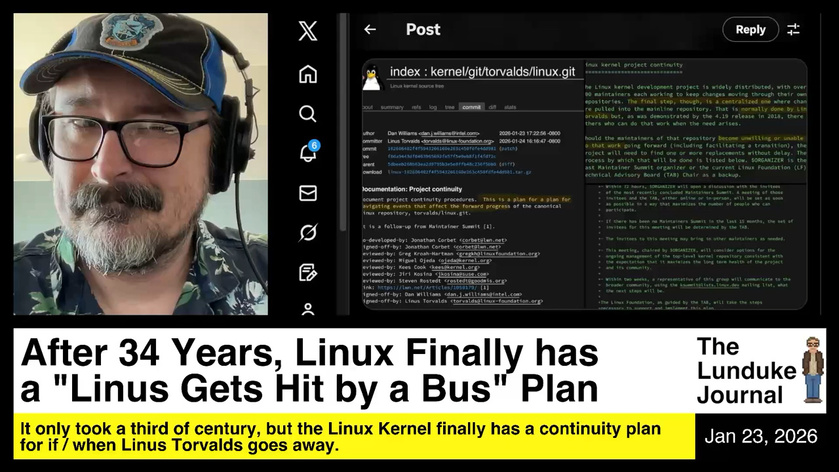The image size is (839, 472).
Task: Click the (patch) link beside commit hash
Action: (x=508, y=148)
